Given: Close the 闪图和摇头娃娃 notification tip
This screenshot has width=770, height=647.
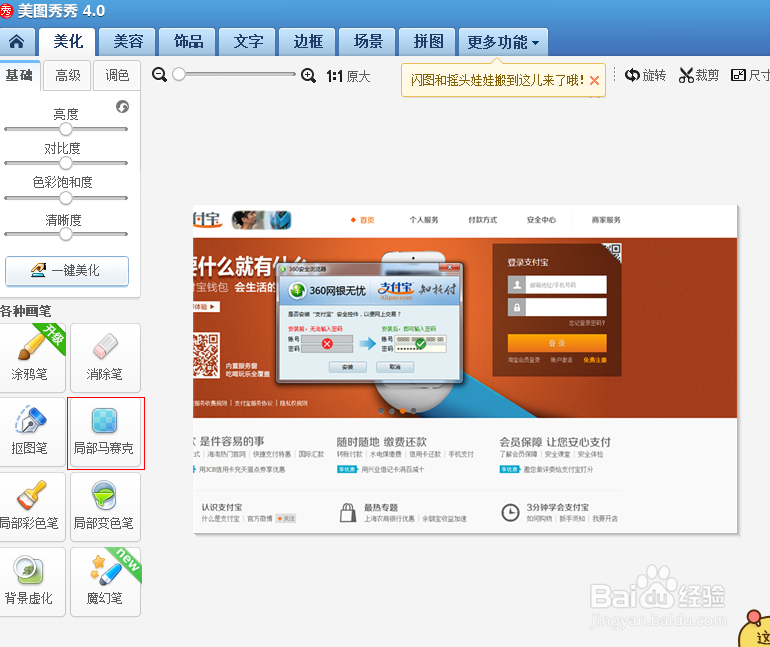Looking at the screenshot, I should point(594,81).
